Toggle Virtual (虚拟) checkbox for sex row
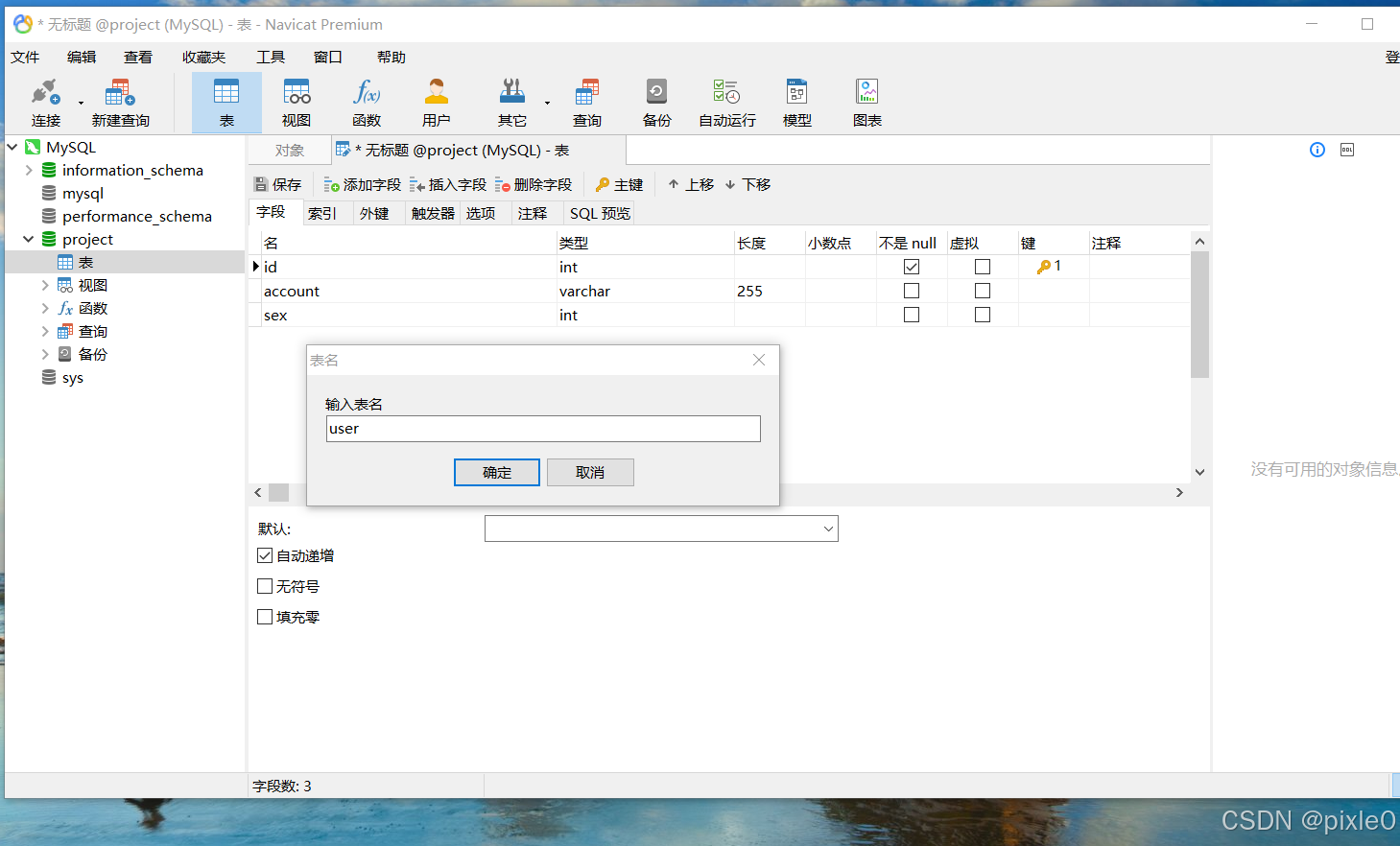 983,315
